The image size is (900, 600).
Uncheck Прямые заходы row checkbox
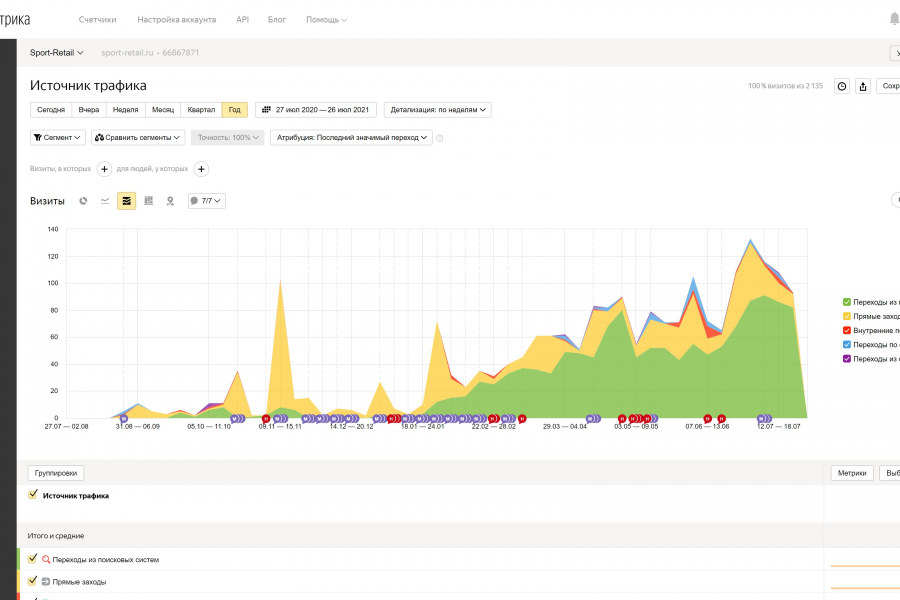pyautogui.click(x=32, y=580)
